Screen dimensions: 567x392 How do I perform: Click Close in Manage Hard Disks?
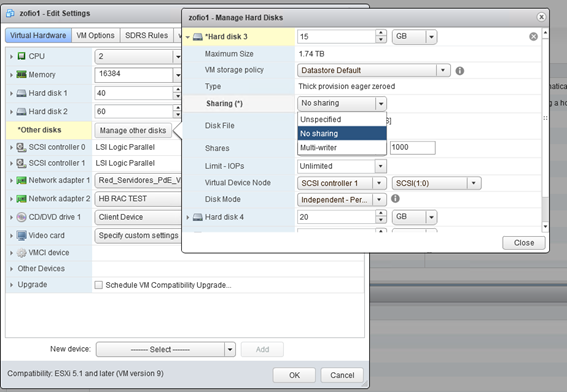(524, 243)
